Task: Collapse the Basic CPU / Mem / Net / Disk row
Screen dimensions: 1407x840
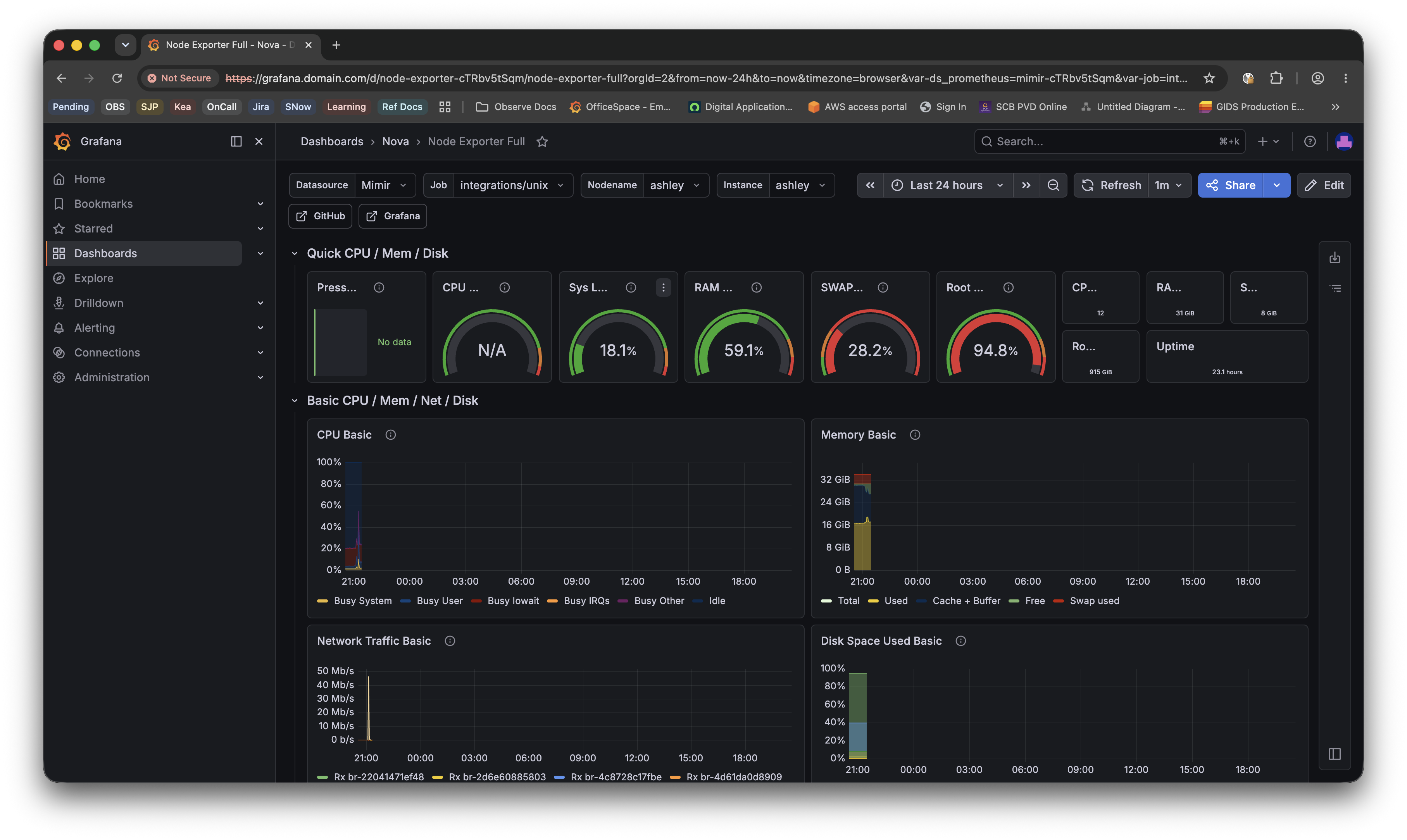Action: 295,401
